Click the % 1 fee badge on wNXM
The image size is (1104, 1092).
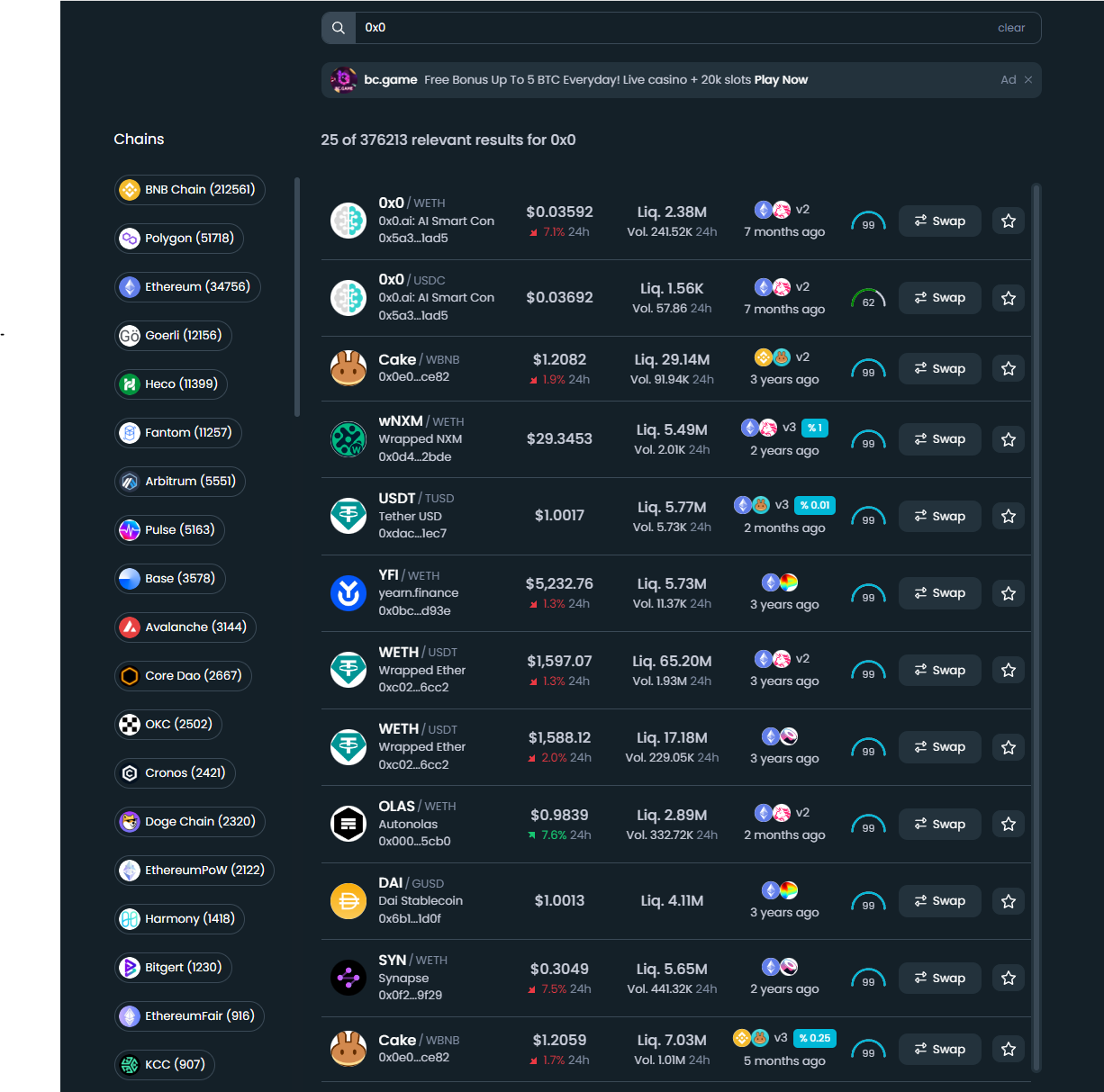tap(814, 428)
